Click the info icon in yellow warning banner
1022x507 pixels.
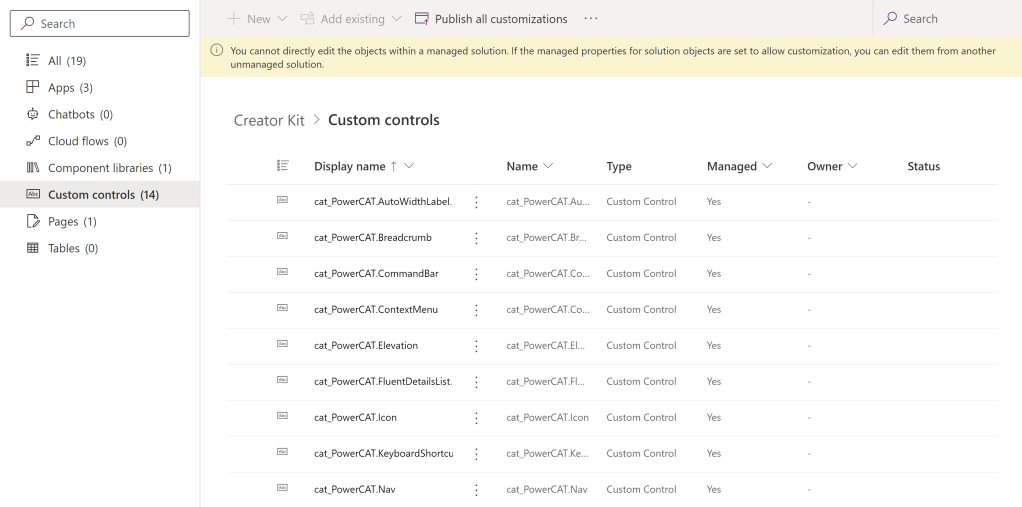coord(217,50)
